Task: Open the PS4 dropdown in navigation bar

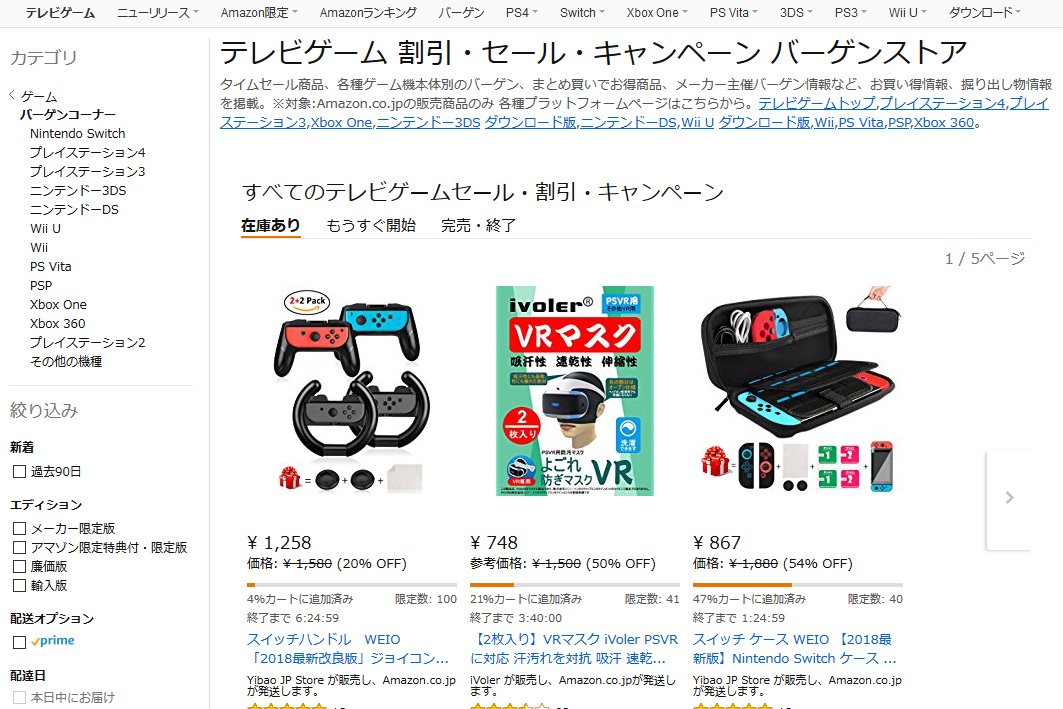Action: point(521,12)
